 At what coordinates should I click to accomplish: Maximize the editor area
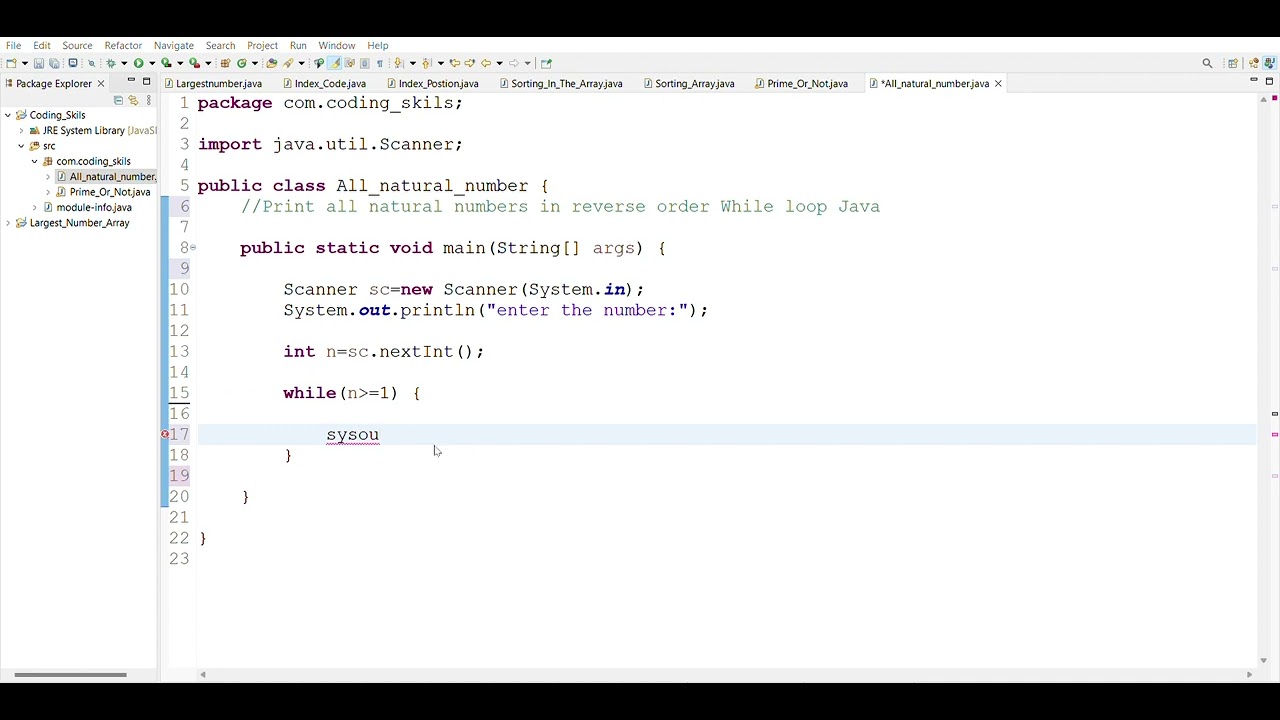tap(1269, 80)
